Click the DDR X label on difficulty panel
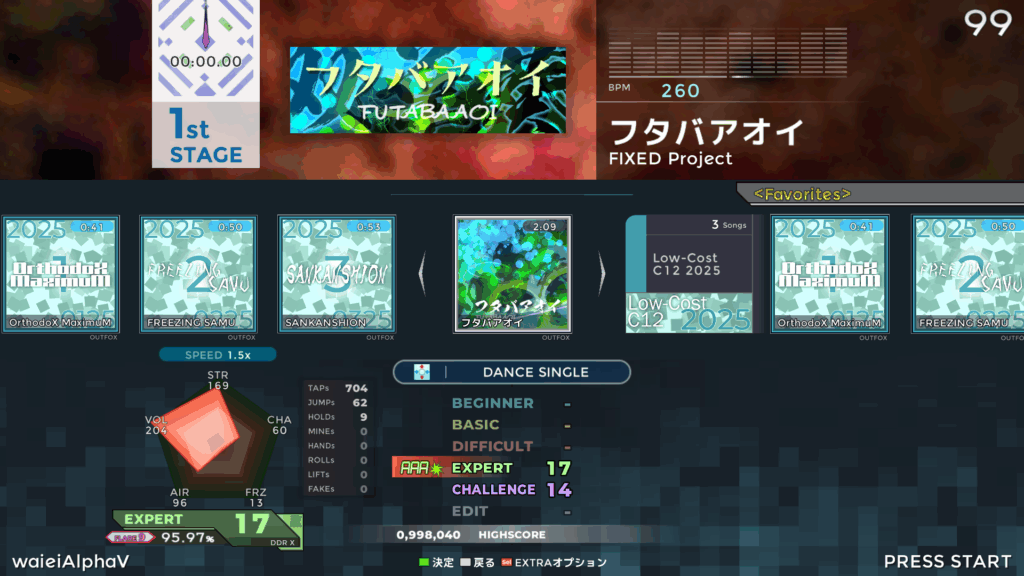The image size is (1024, 576). [282, 543]
